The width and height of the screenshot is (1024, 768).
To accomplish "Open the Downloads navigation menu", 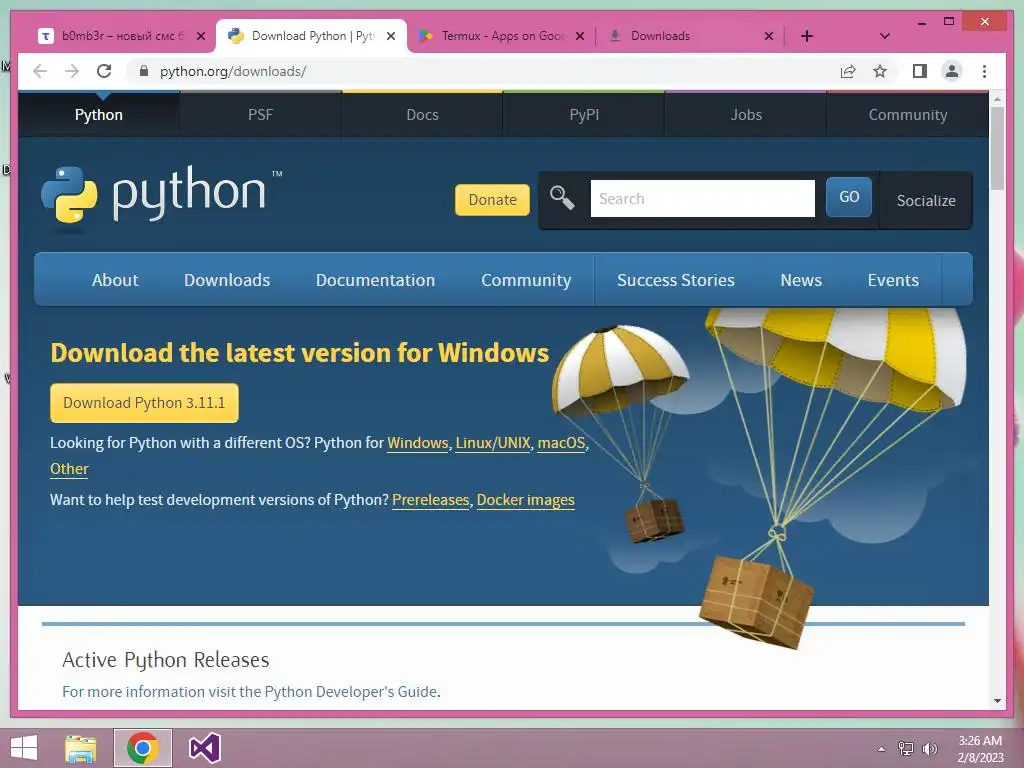I will 227,280.
